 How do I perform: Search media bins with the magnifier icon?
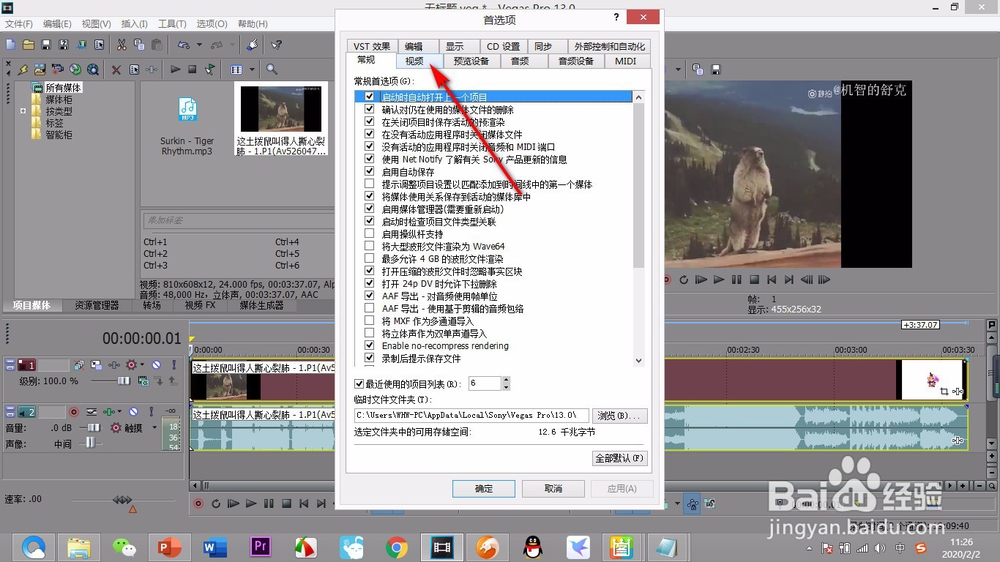(272, 70)
